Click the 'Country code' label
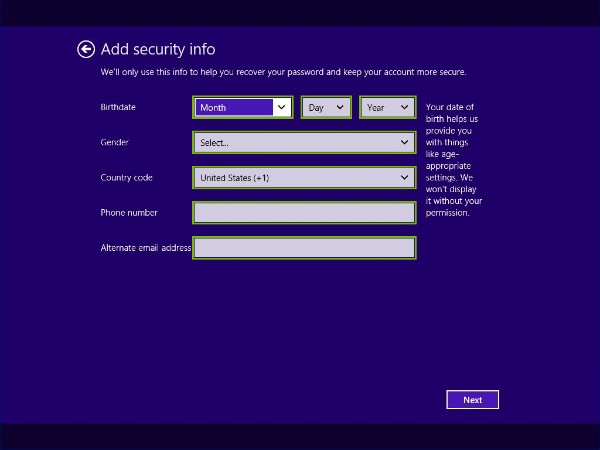This screenshot has height=450, width=600. click(x=126, y=178)
